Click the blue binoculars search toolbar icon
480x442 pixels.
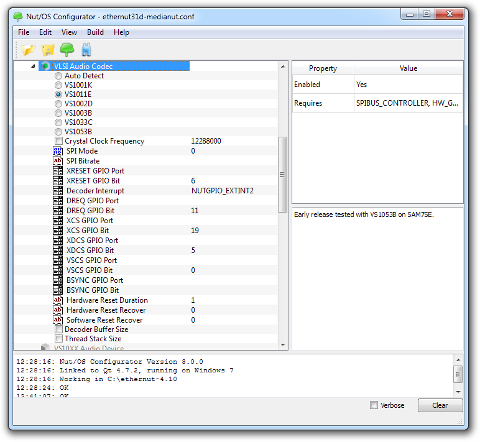(86, 50)
